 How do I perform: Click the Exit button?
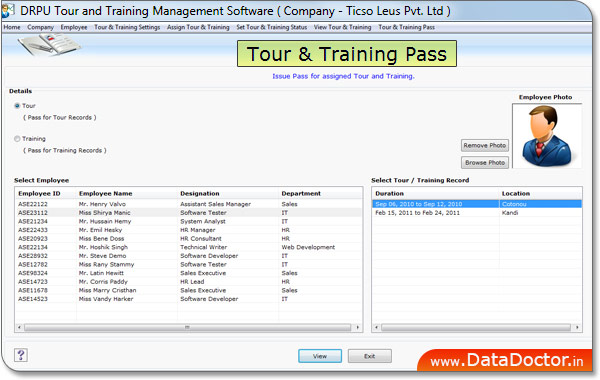tap(370, 356)
